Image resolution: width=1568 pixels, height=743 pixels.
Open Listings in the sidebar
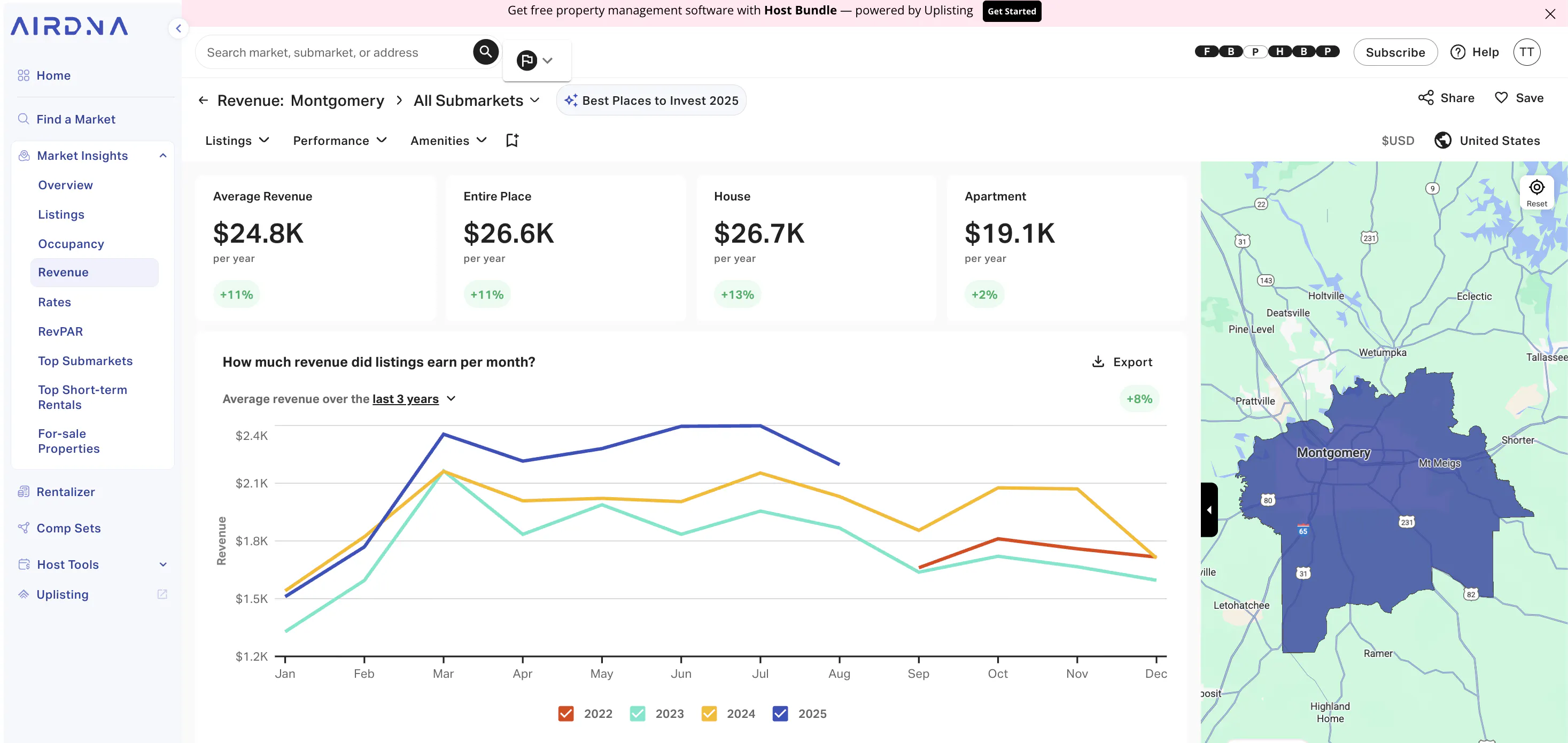(x=61, y=214)
